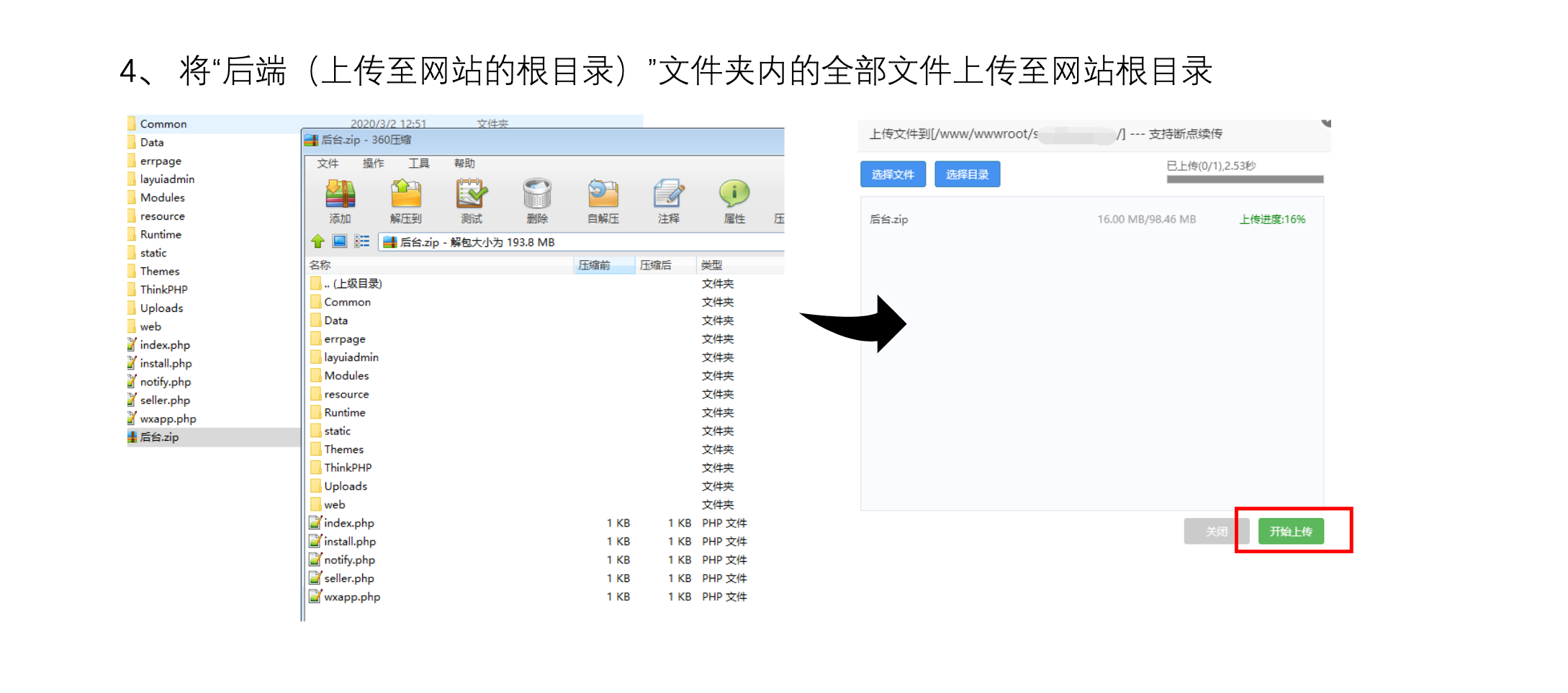Go up with the green arrow icon
The width and height of the screenshot is (1568, 693).
pos(317,241)
